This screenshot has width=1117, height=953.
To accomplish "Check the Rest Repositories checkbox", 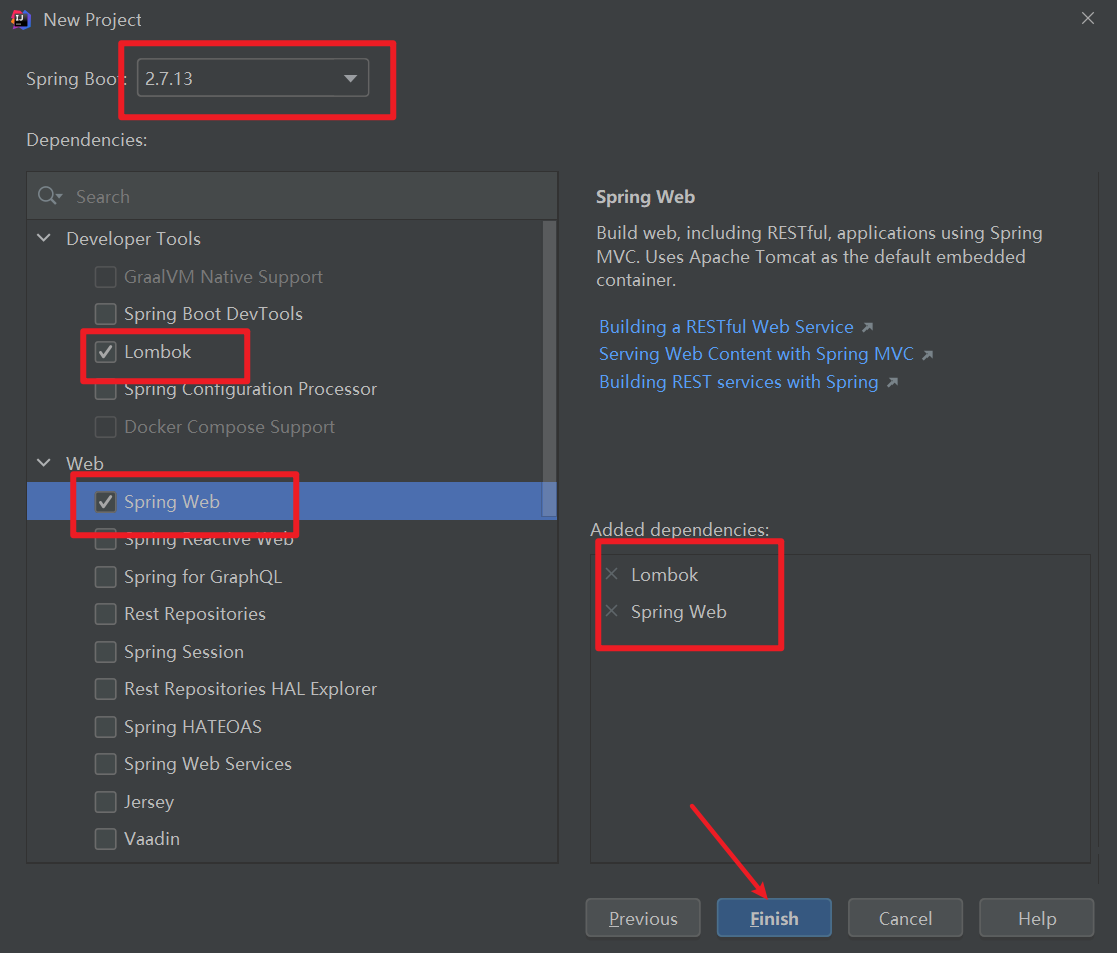I will point(105,614).
